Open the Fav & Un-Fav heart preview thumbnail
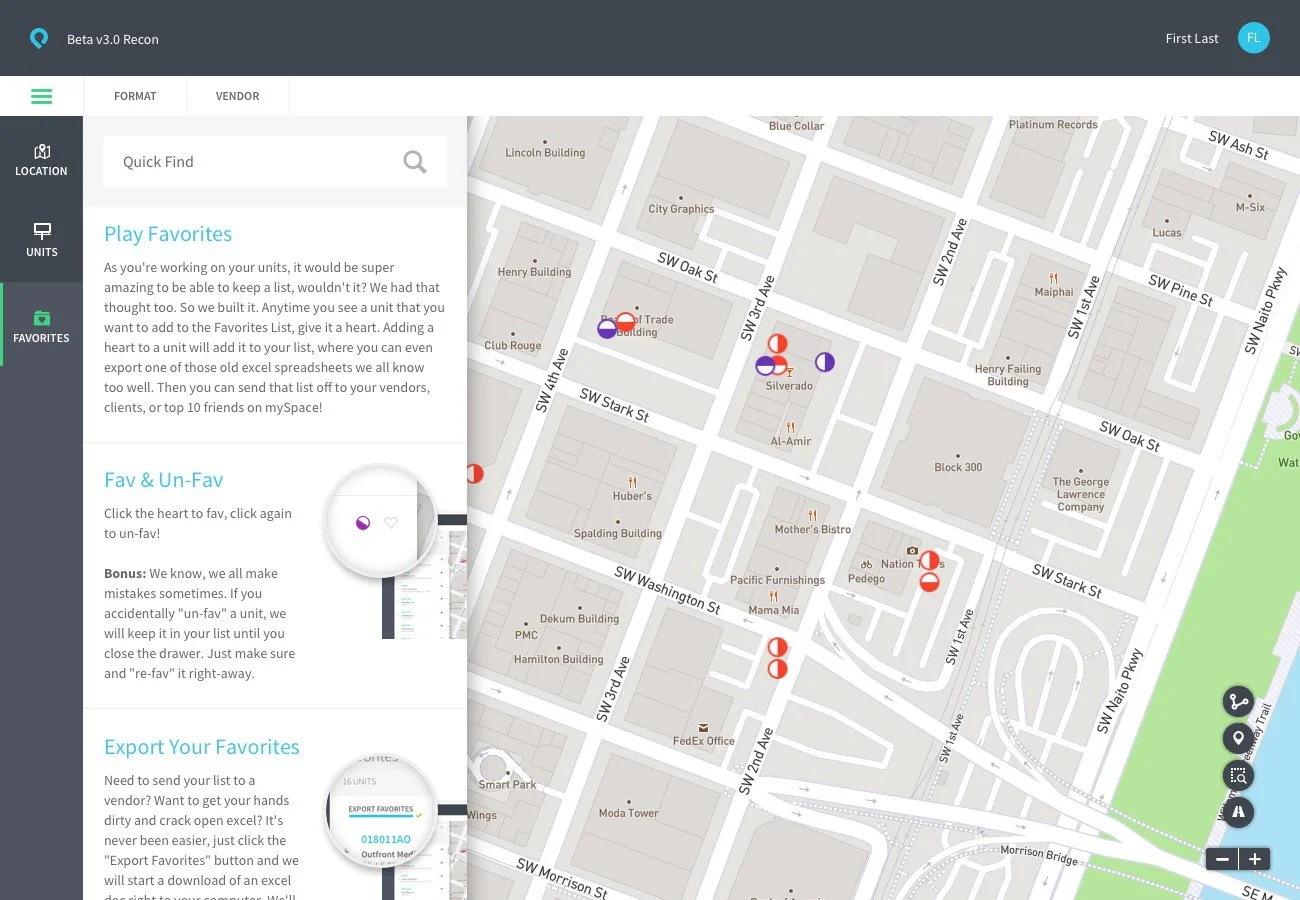This screenshot has width=1300, height=900. tap(380, 521)
